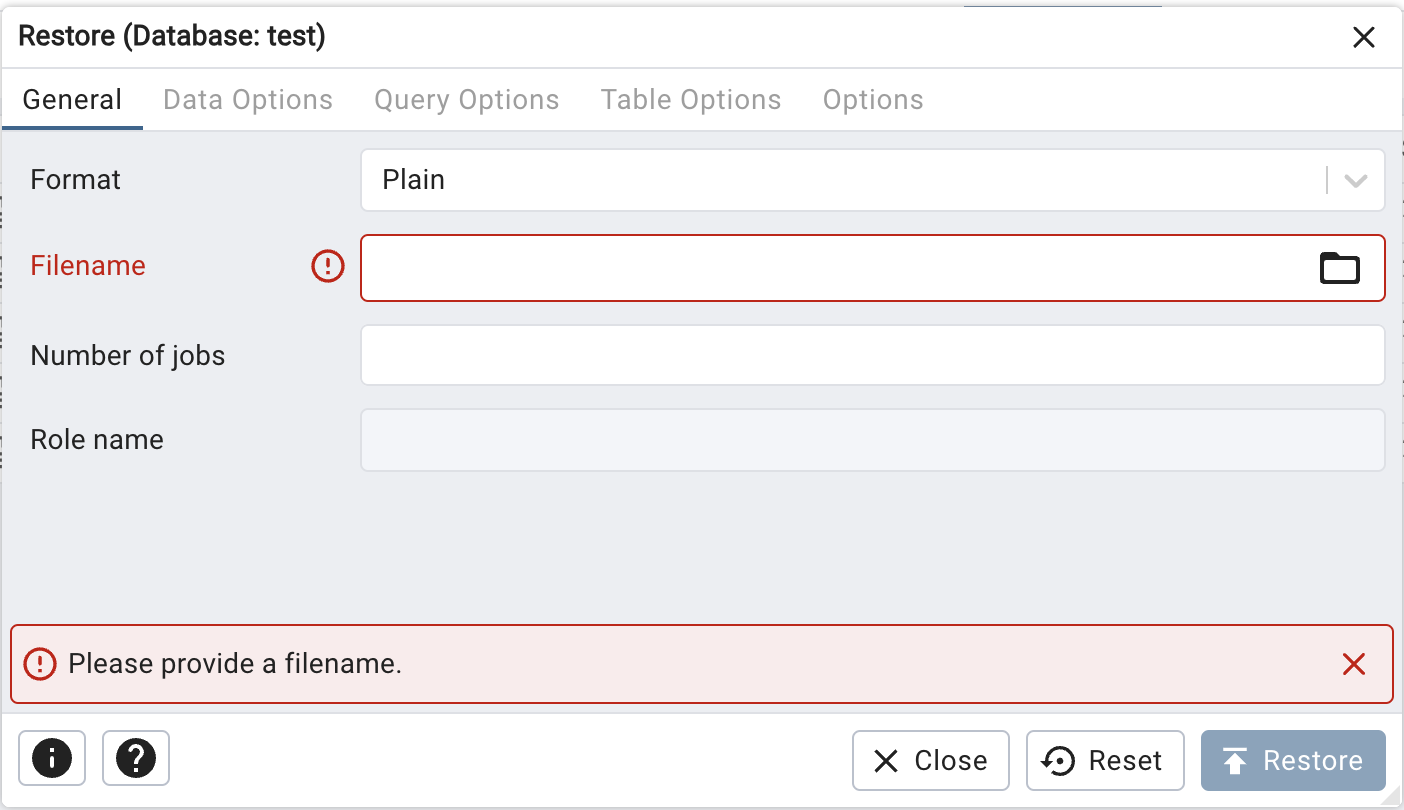Go to the Options tab
This screenshot has height=810, width=1404.
click(873, 100)
